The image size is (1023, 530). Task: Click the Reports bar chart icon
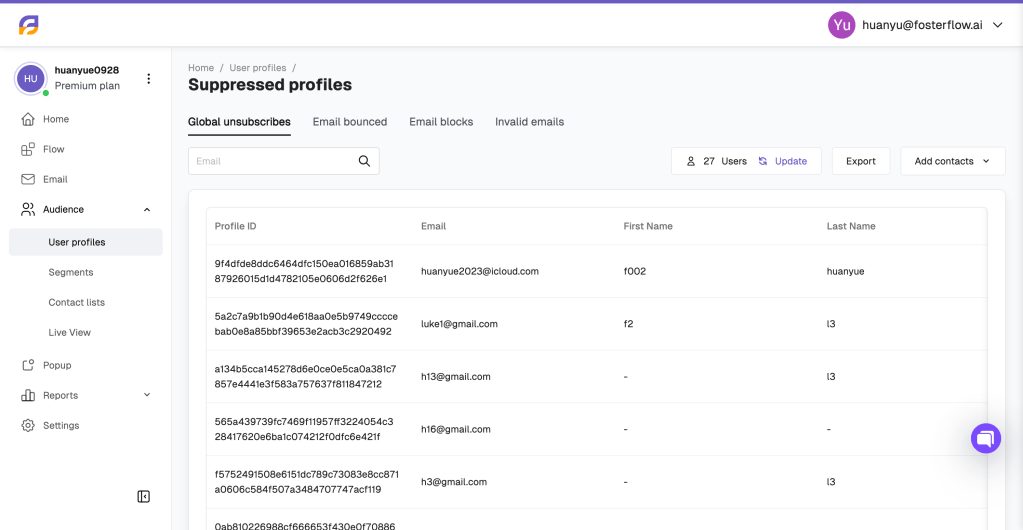tap(27, 396)
